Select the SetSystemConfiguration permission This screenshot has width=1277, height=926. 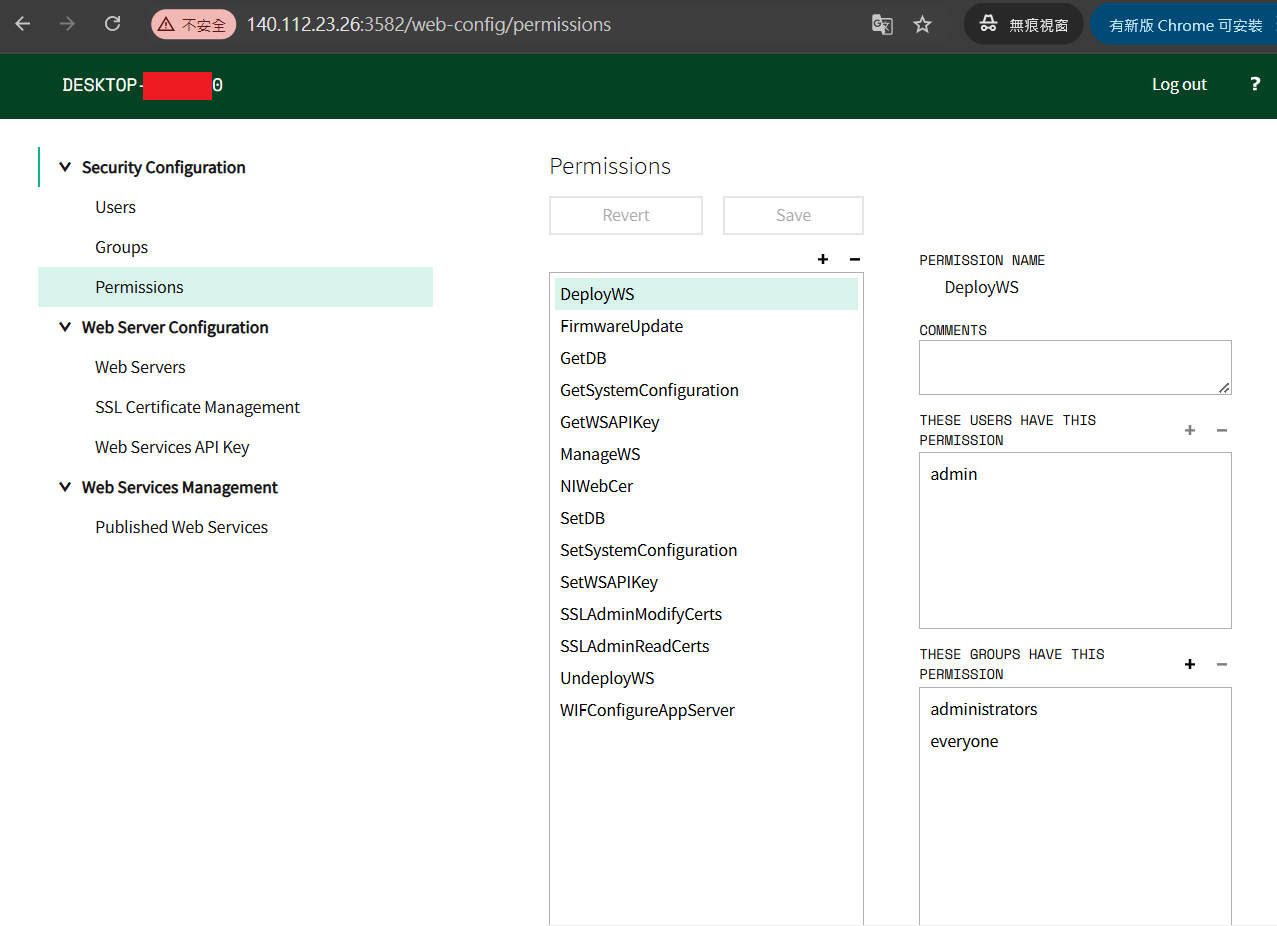point(706,550)
